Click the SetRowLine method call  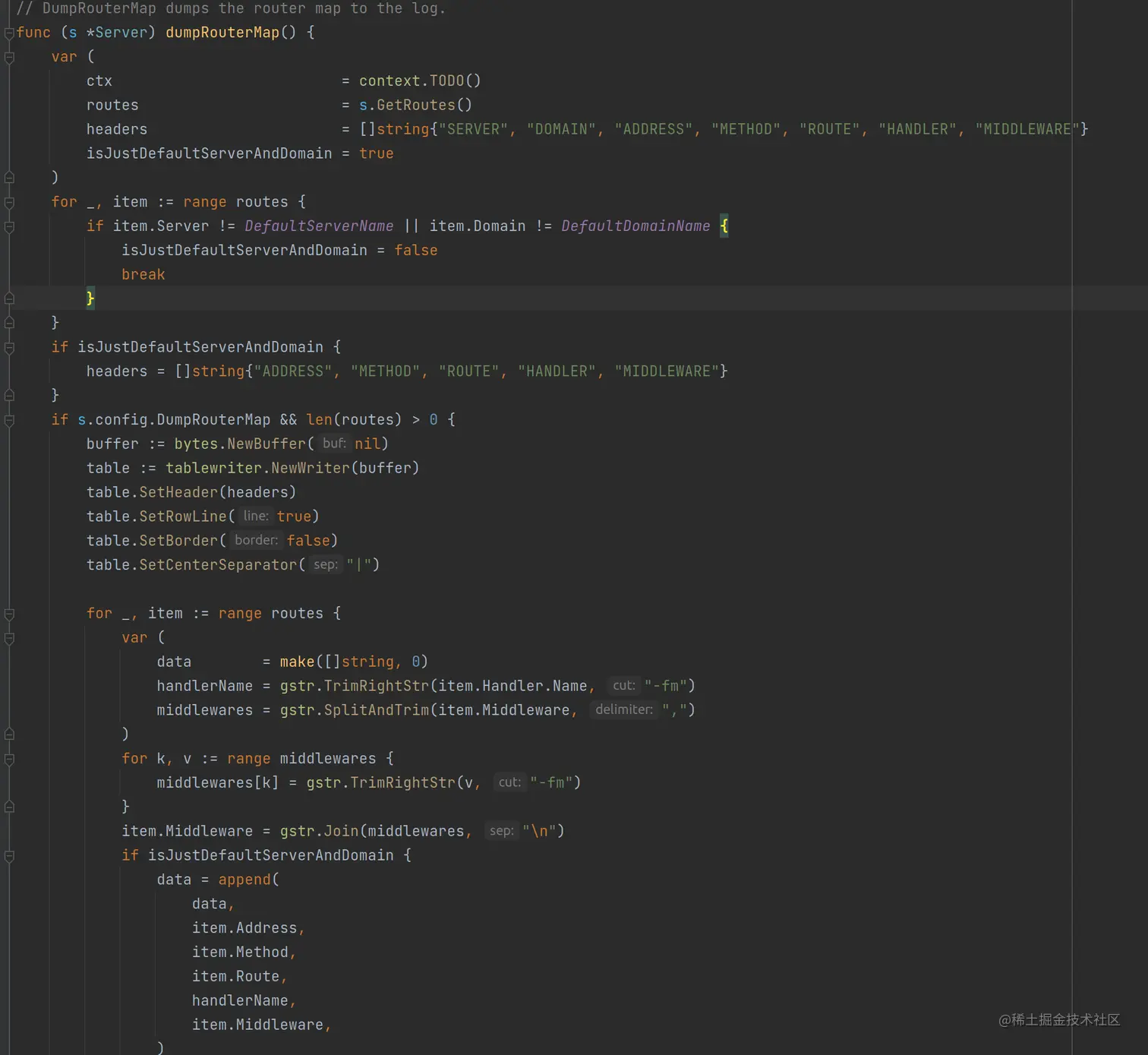(x=183, y=517)
